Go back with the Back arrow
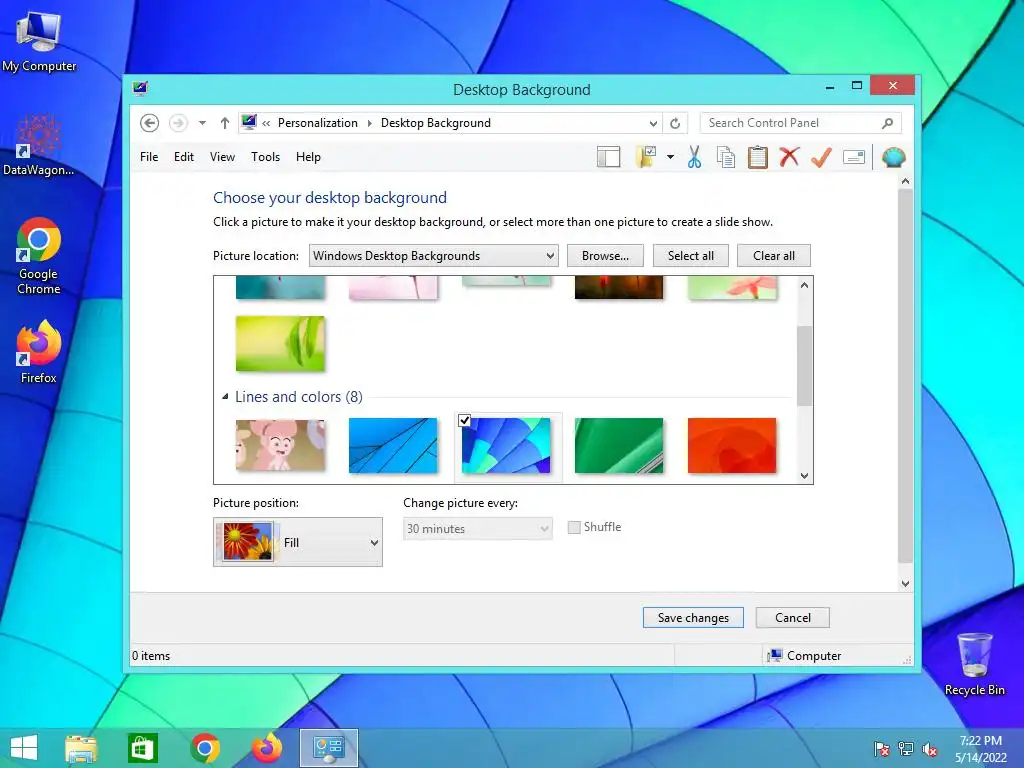 150,123
